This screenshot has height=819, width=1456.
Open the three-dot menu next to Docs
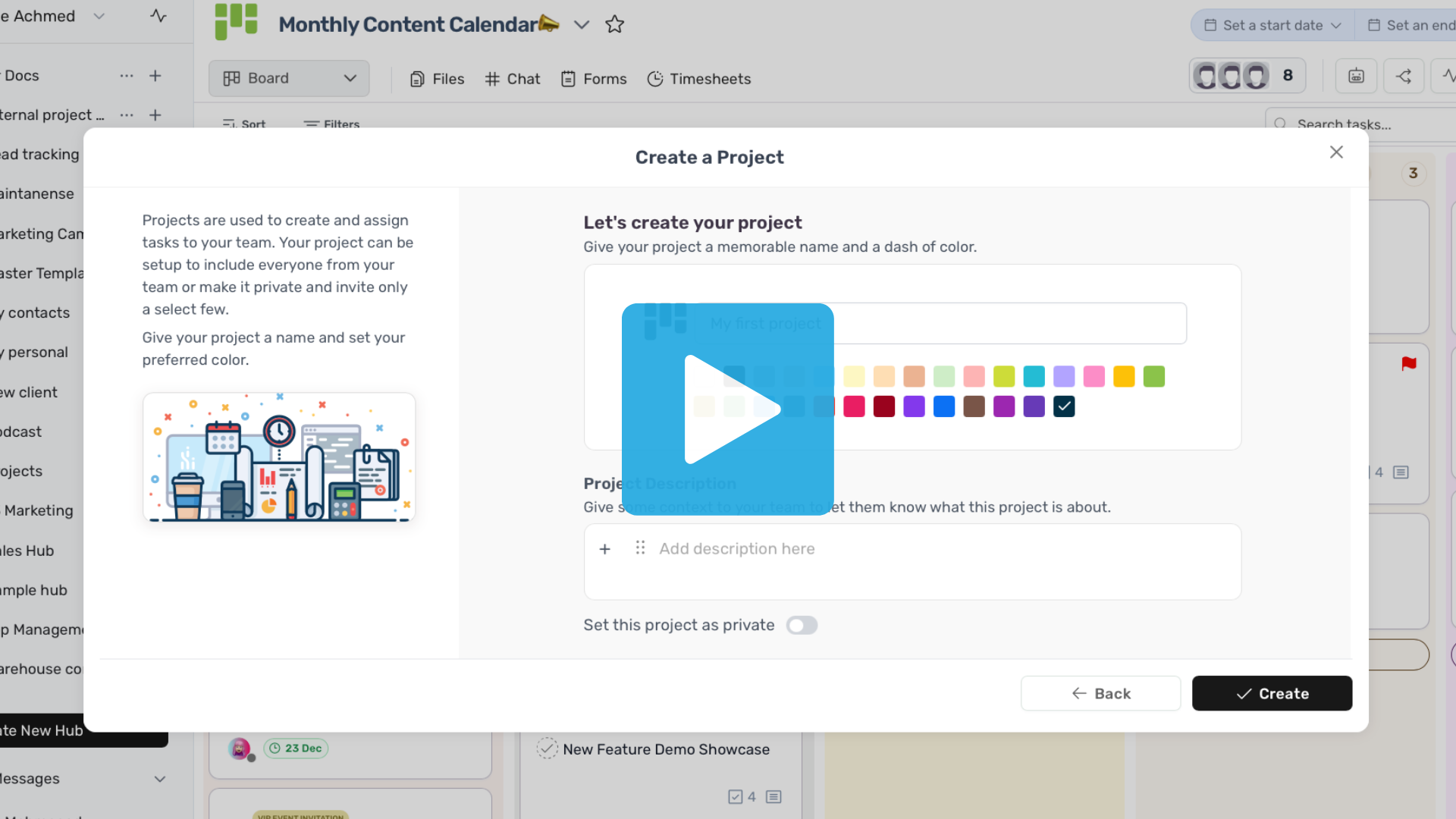pos(127,76)
